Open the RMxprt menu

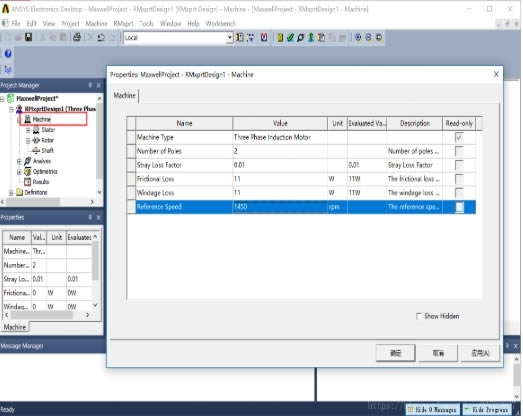point(123,23)
